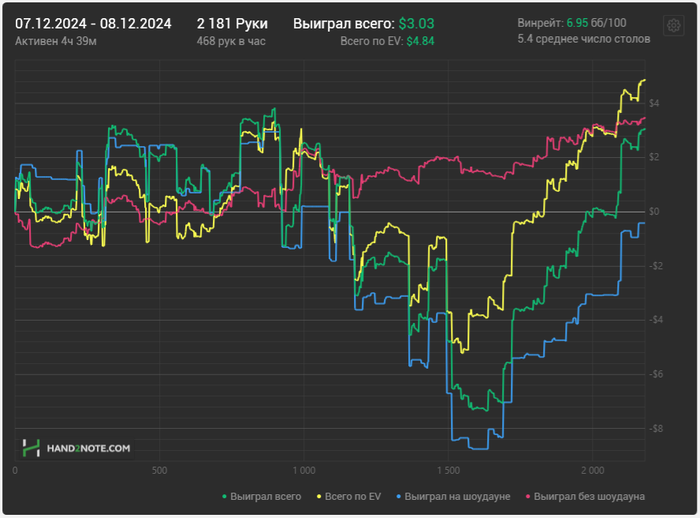Viewport: 700px width, 518px height.
Task: Click the $0 y-axis label
Action: pyautogui.click(x=654, y=212)
